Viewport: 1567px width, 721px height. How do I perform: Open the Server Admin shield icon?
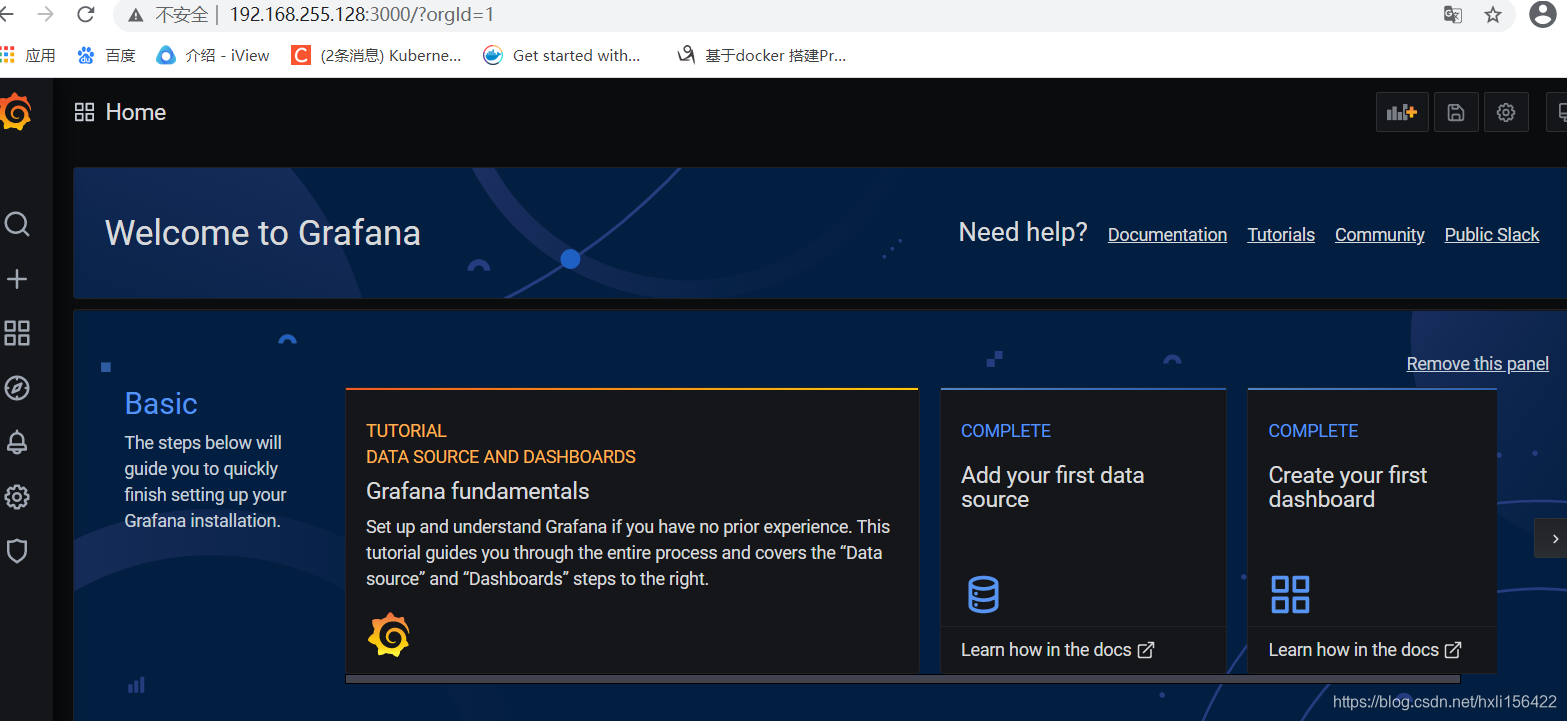coord(17,551)
